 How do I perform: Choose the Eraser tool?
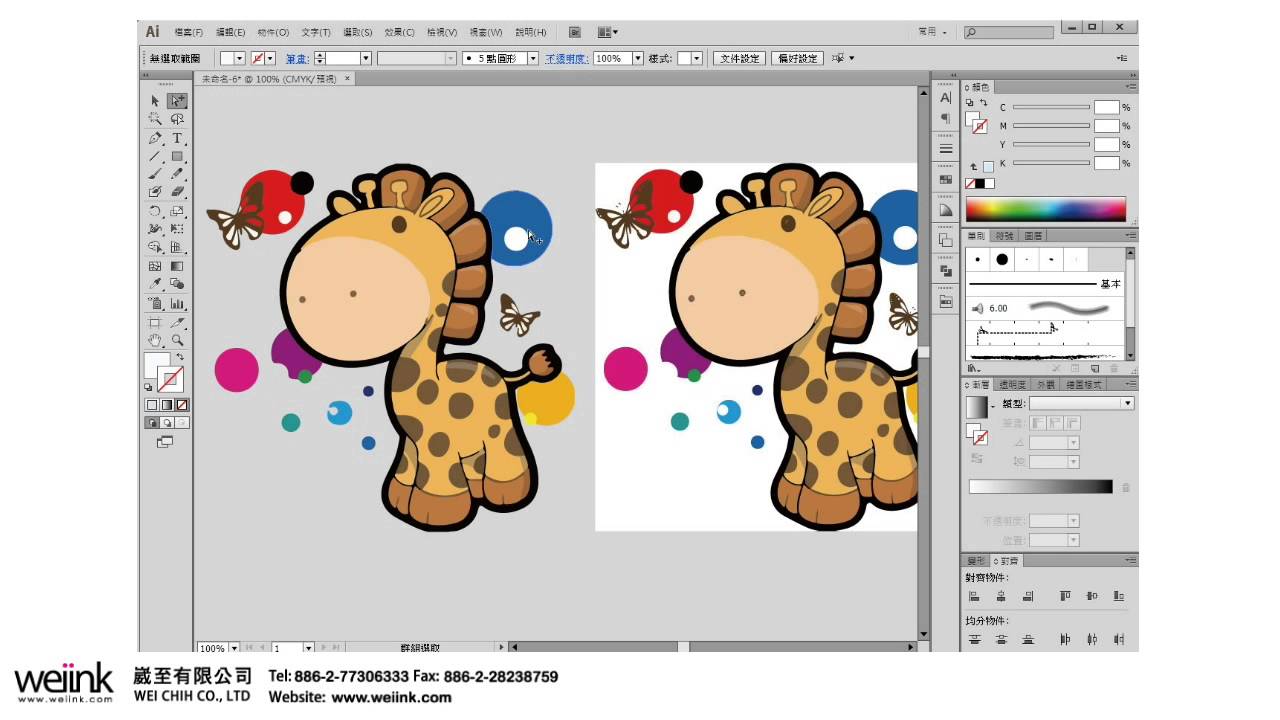point(177,192)
